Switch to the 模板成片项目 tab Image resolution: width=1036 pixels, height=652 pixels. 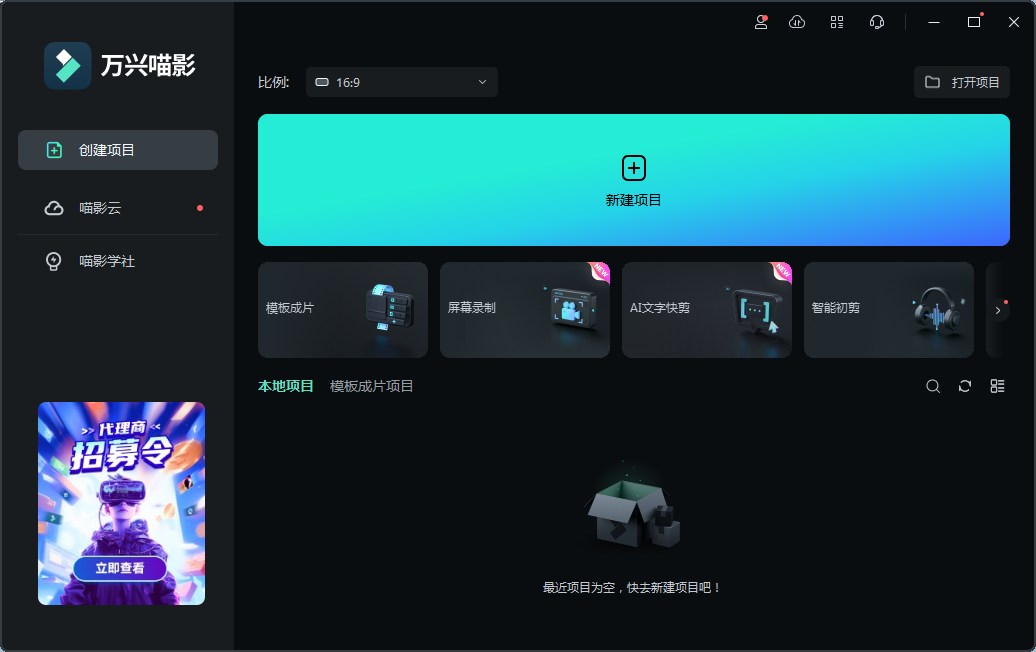tap(374, 386)
